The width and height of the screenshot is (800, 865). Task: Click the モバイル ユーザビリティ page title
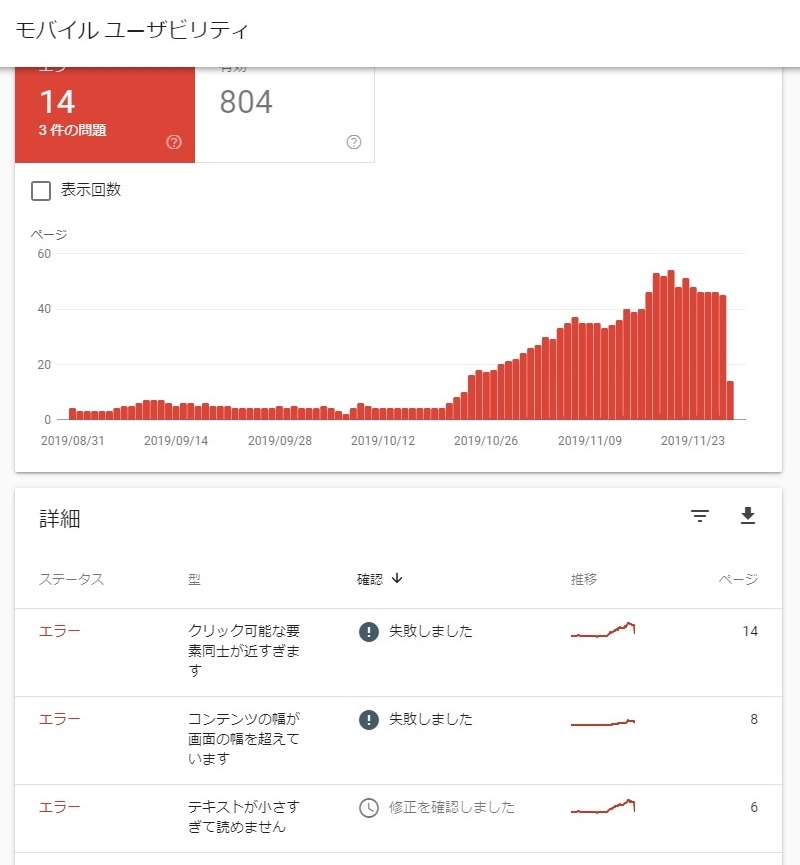131,30
